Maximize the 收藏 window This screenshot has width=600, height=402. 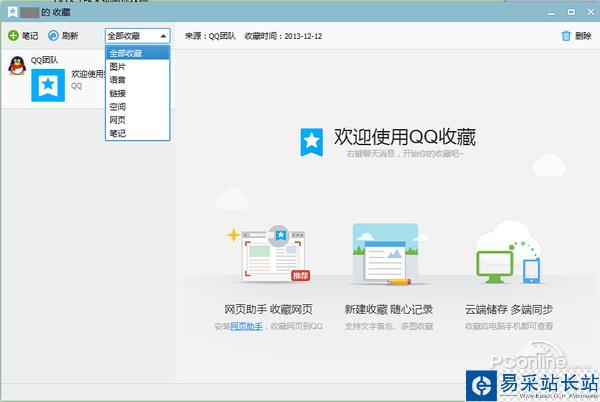(x=571, y=12)
